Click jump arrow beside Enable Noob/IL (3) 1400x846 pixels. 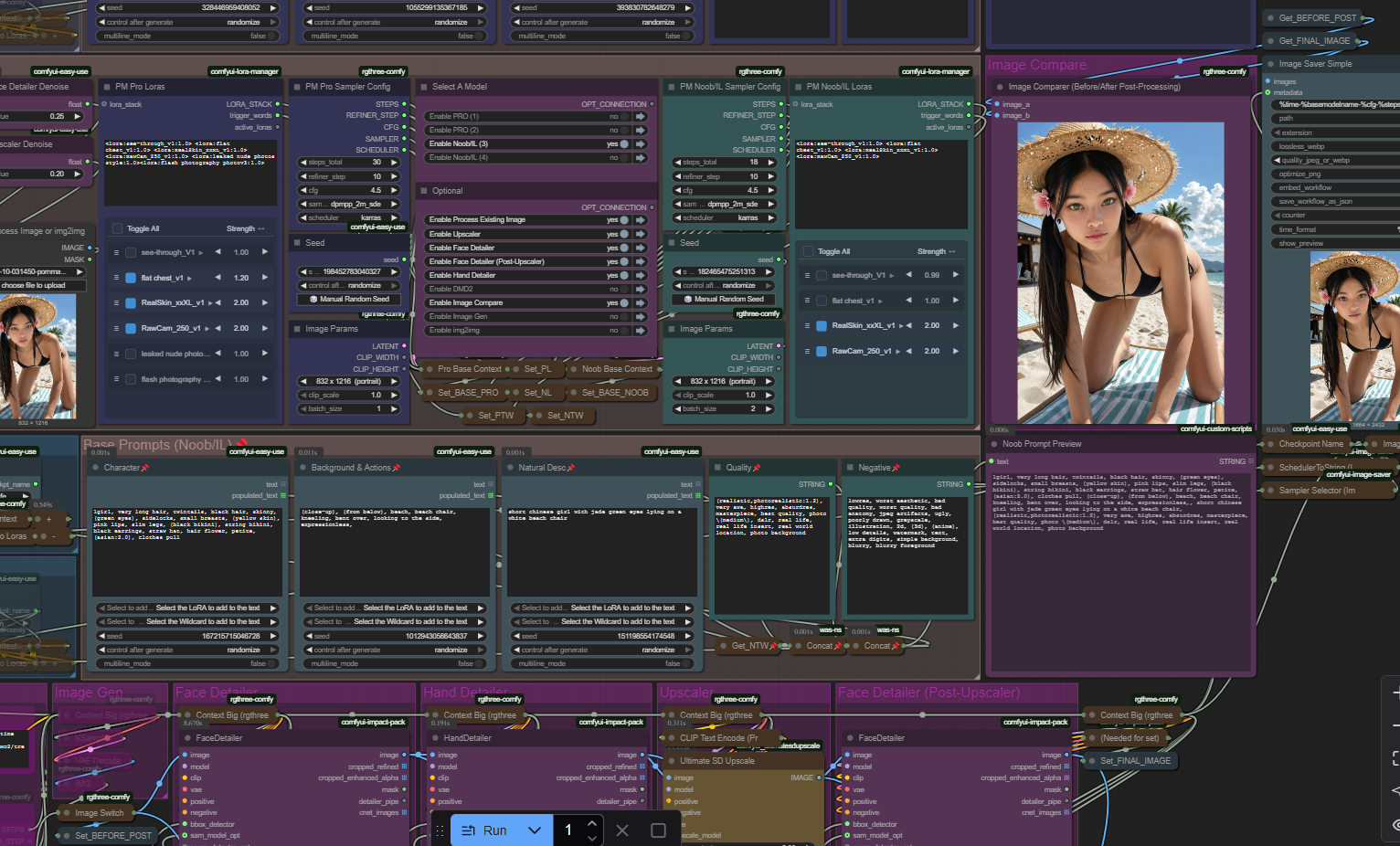[x=641, y=143]
